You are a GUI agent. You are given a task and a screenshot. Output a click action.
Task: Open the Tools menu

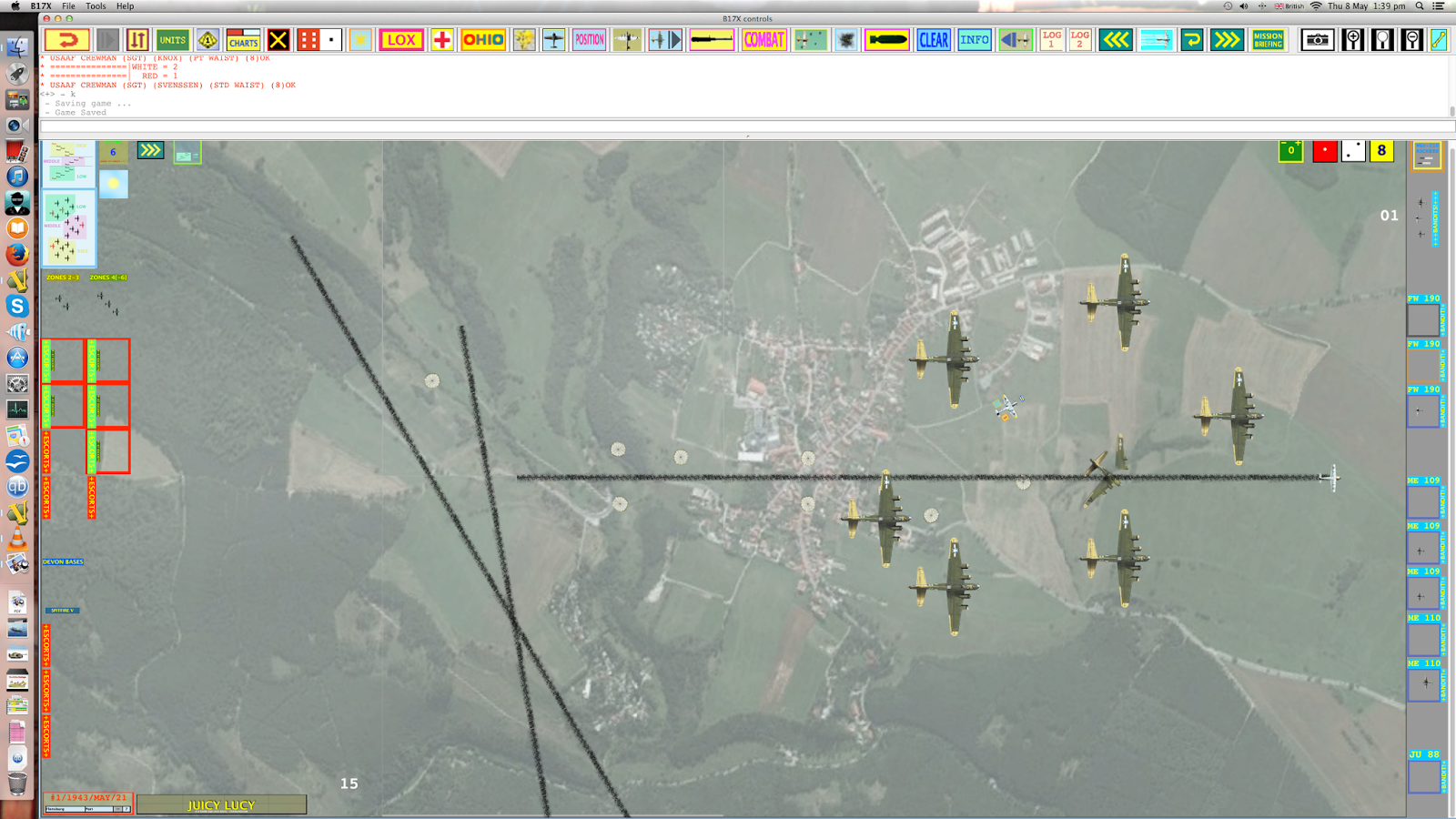(96, 6)
